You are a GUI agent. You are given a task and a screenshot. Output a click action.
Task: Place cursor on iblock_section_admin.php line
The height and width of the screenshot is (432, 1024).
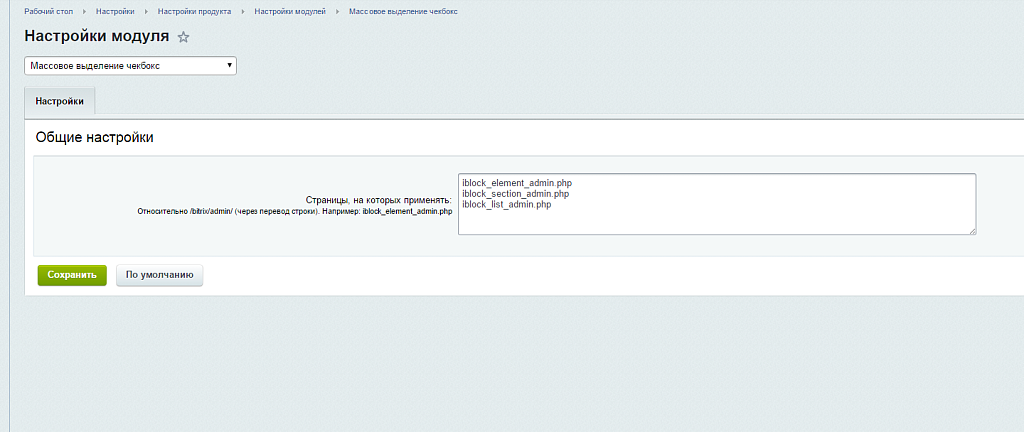tap(515, 194)
